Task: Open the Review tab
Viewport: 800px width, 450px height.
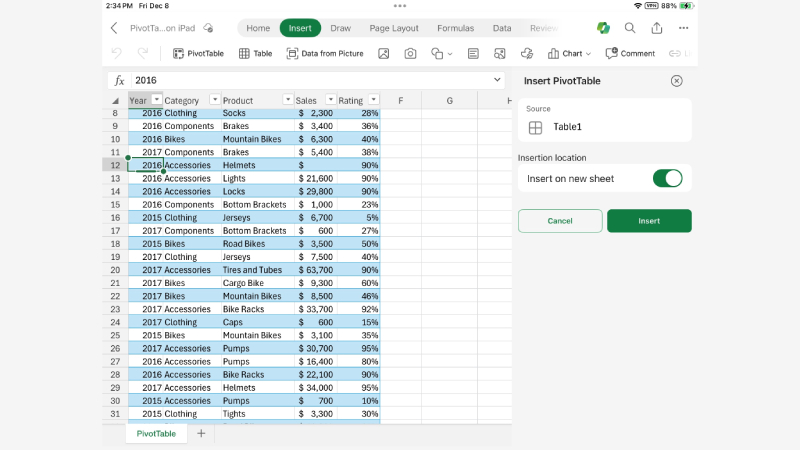Action: (x=544, y=28)
